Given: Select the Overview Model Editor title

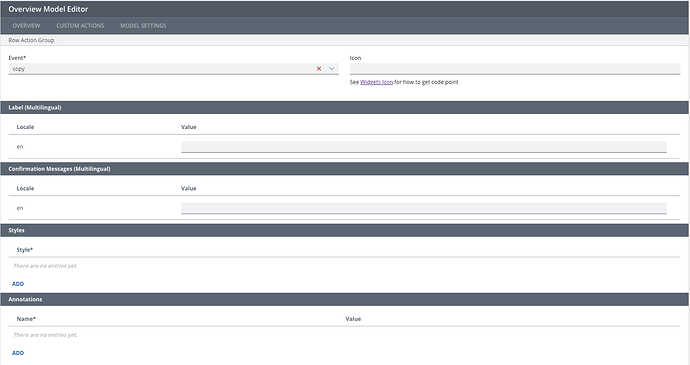Looking at the screenshot, I should [x=48, y=9].
